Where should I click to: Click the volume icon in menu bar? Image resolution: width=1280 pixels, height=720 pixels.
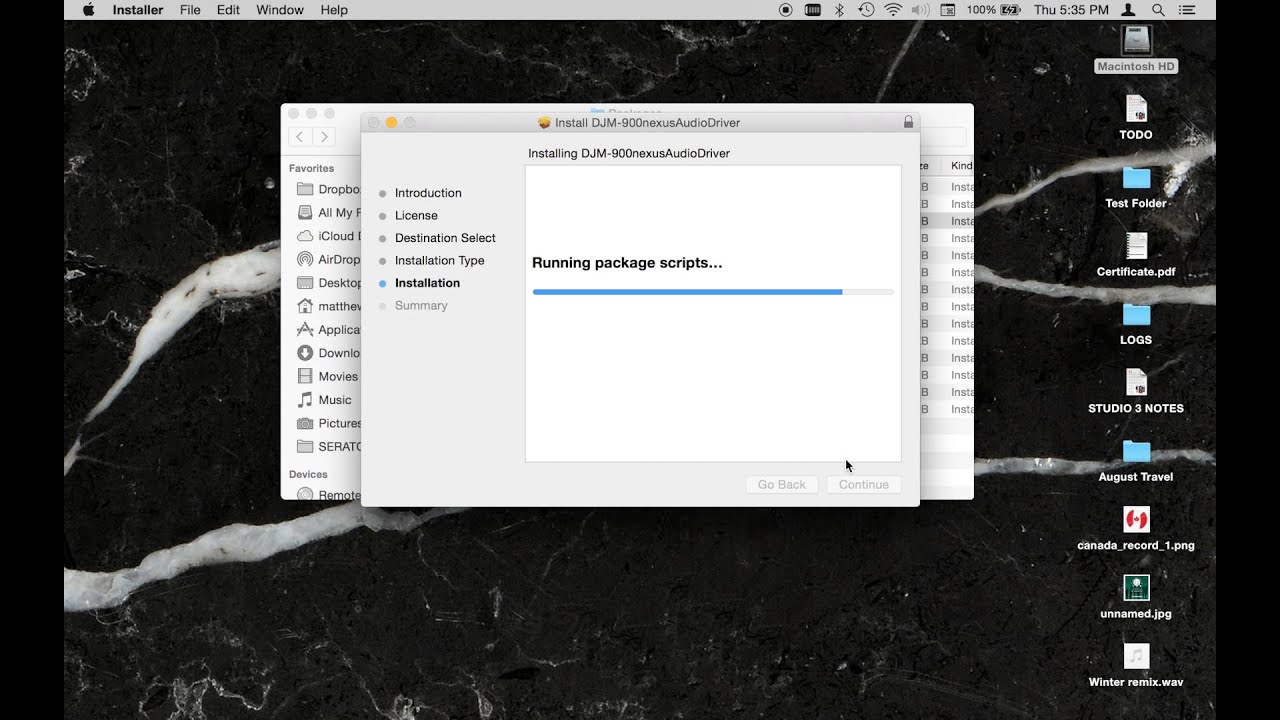click(x=920, y=10)
